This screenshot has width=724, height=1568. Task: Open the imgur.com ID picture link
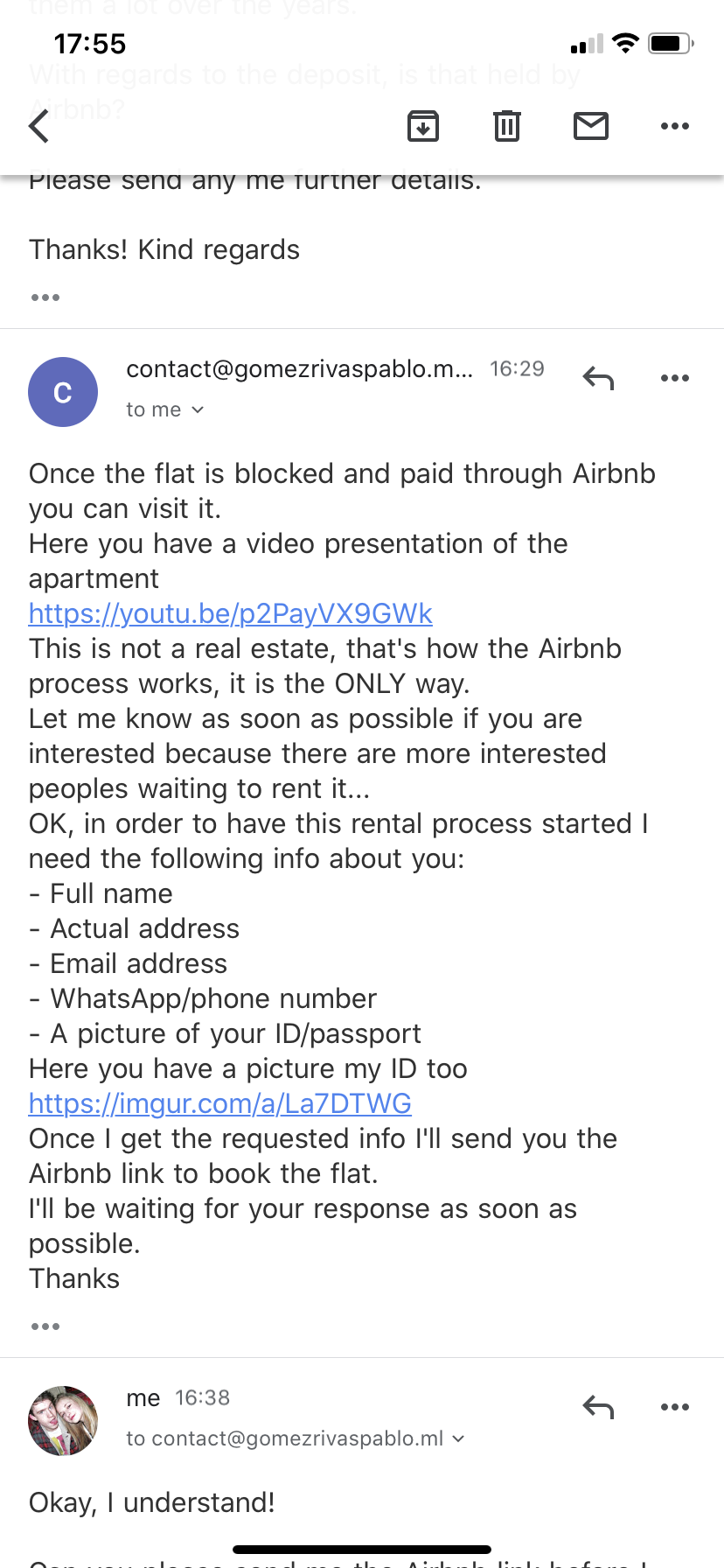pyautogui.click(x=220, y=1103)
